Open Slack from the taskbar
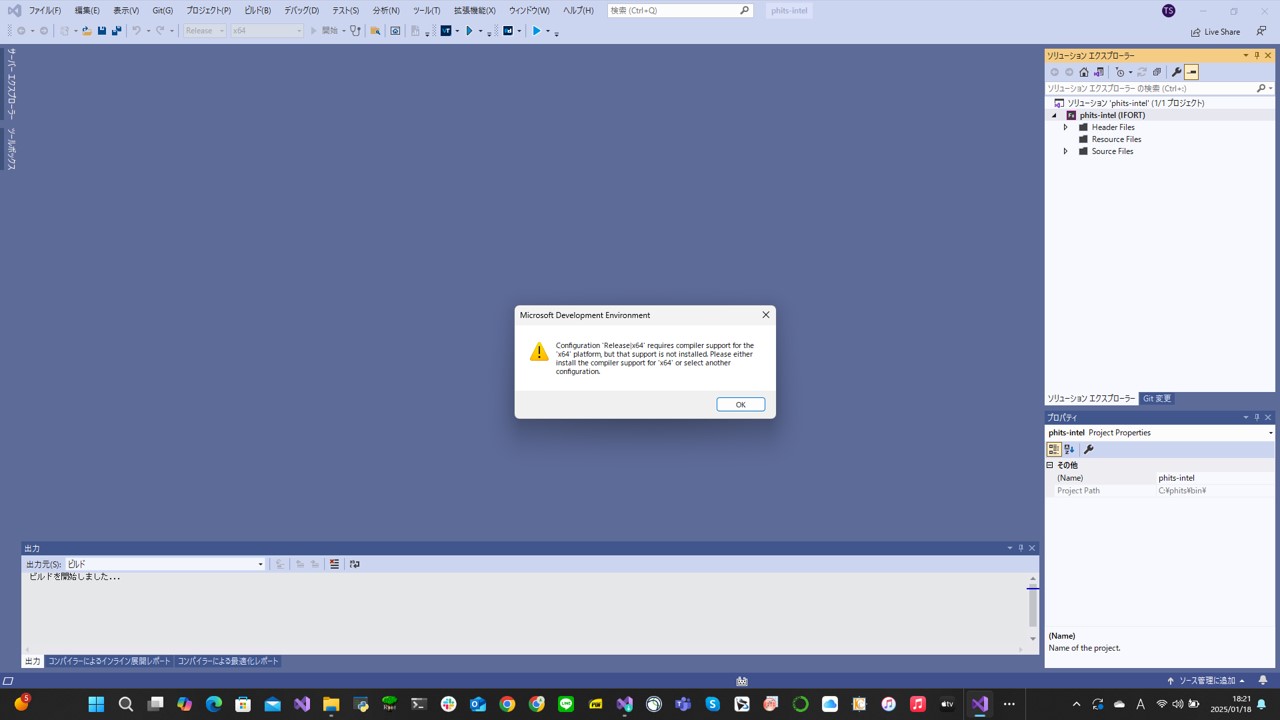The width and height of the screenshot is (1280, 720). click(448, 704)
